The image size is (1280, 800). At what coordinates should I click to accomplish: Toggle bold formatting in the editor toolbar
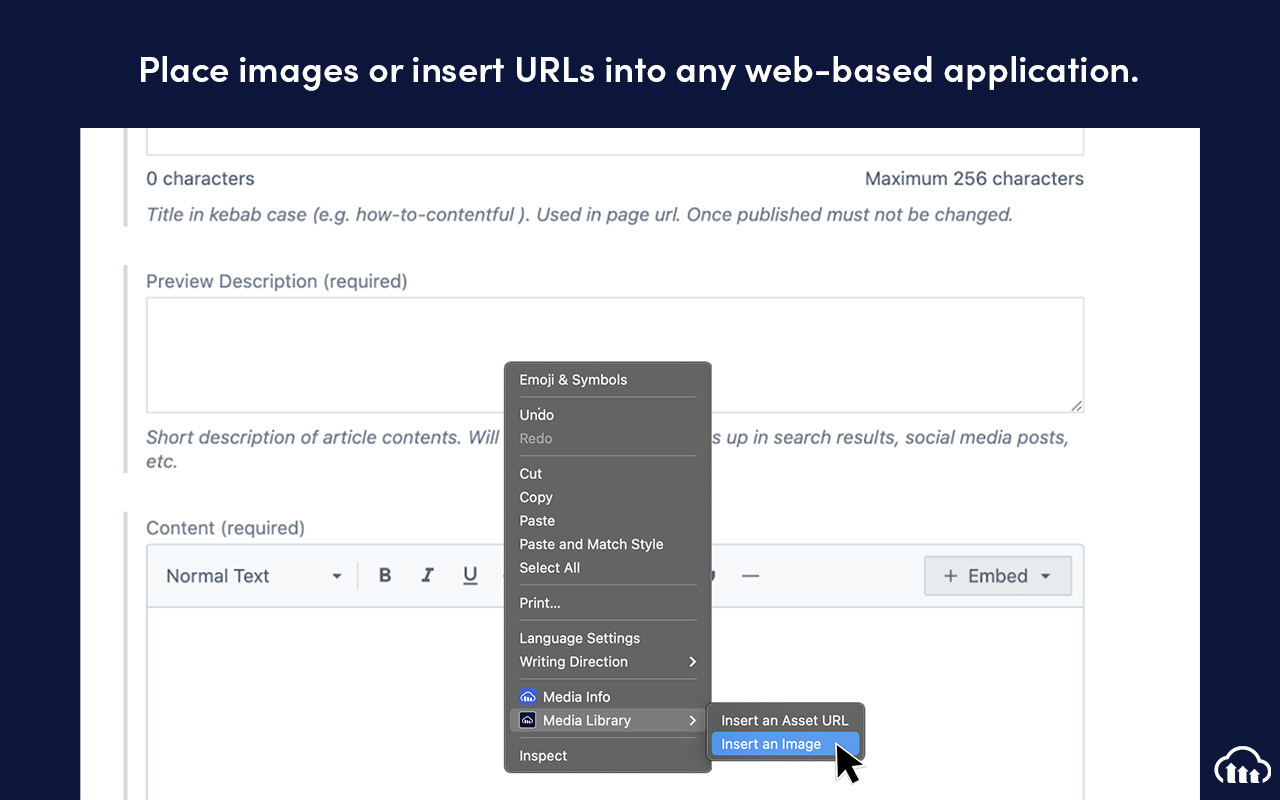tap(384, 575)
